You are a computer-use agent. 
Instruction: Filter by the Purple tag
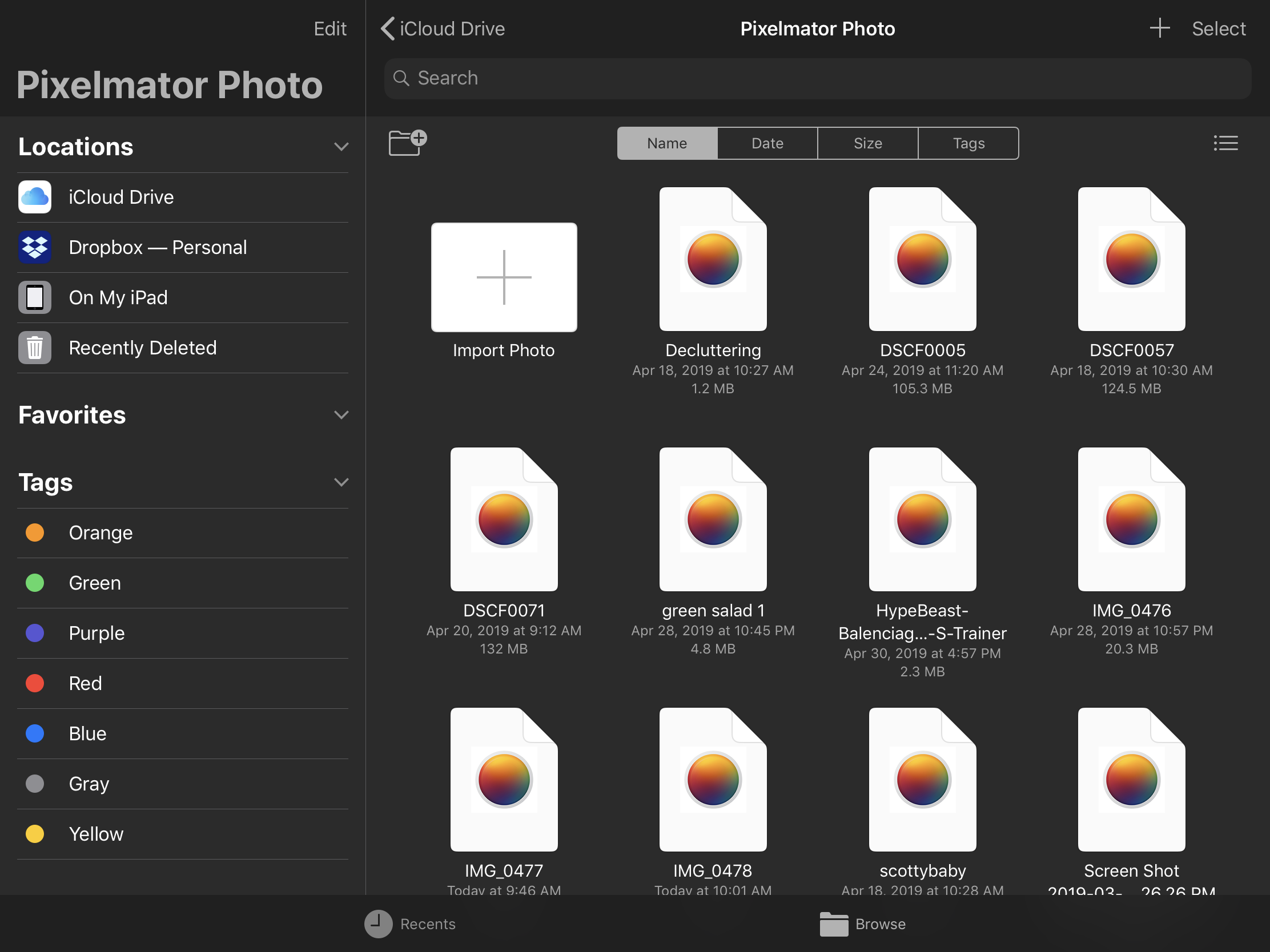click(183, 633)
